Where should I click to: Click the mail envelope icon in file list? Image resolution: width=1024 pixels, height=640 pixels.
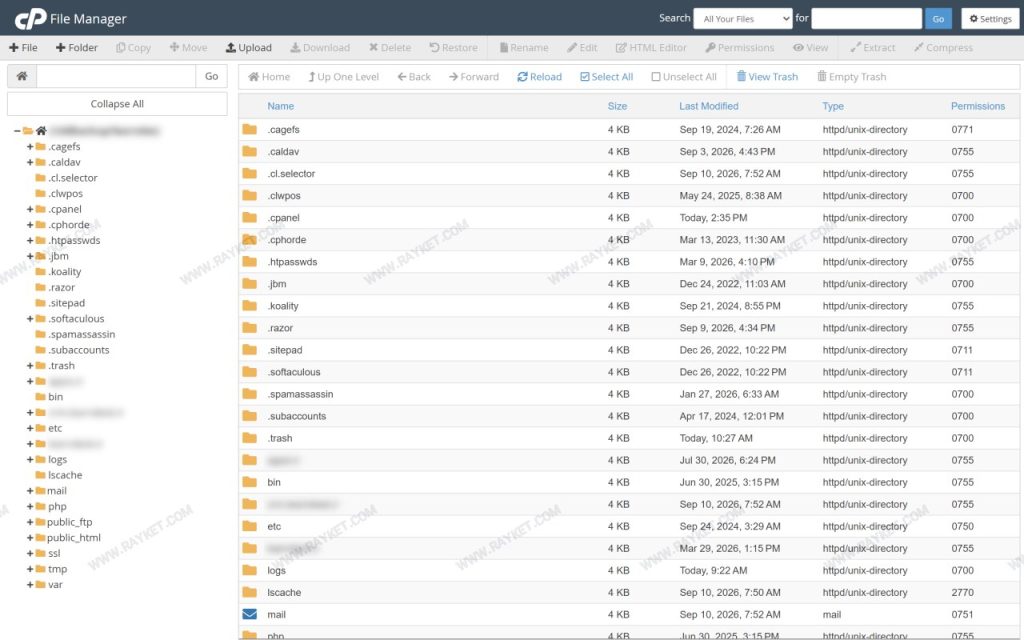click(249, 614)
